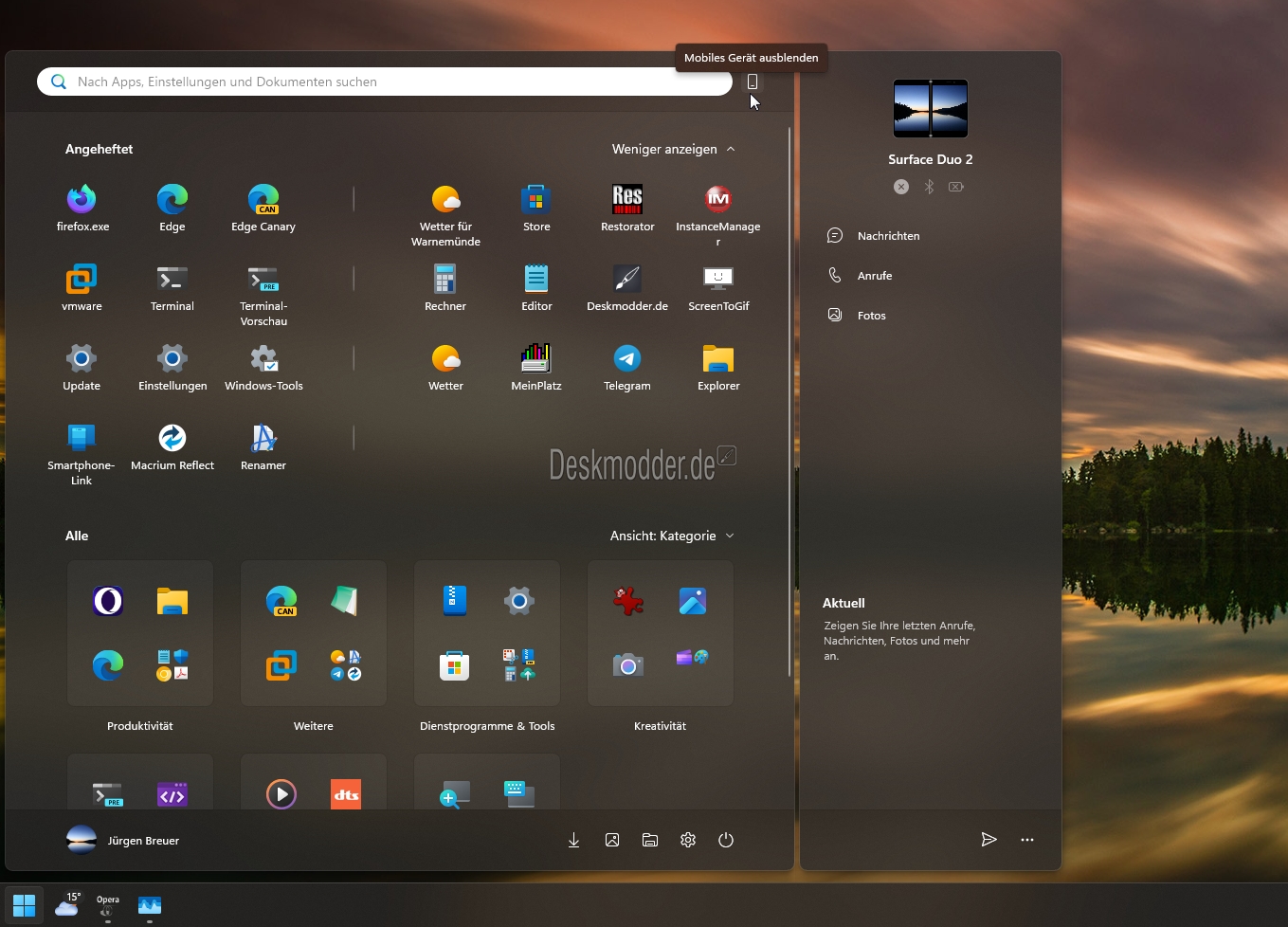This screenshot has width=1288, height=927.
Task: Open the pinned Terminal app
Action: [x=172, y=288]
